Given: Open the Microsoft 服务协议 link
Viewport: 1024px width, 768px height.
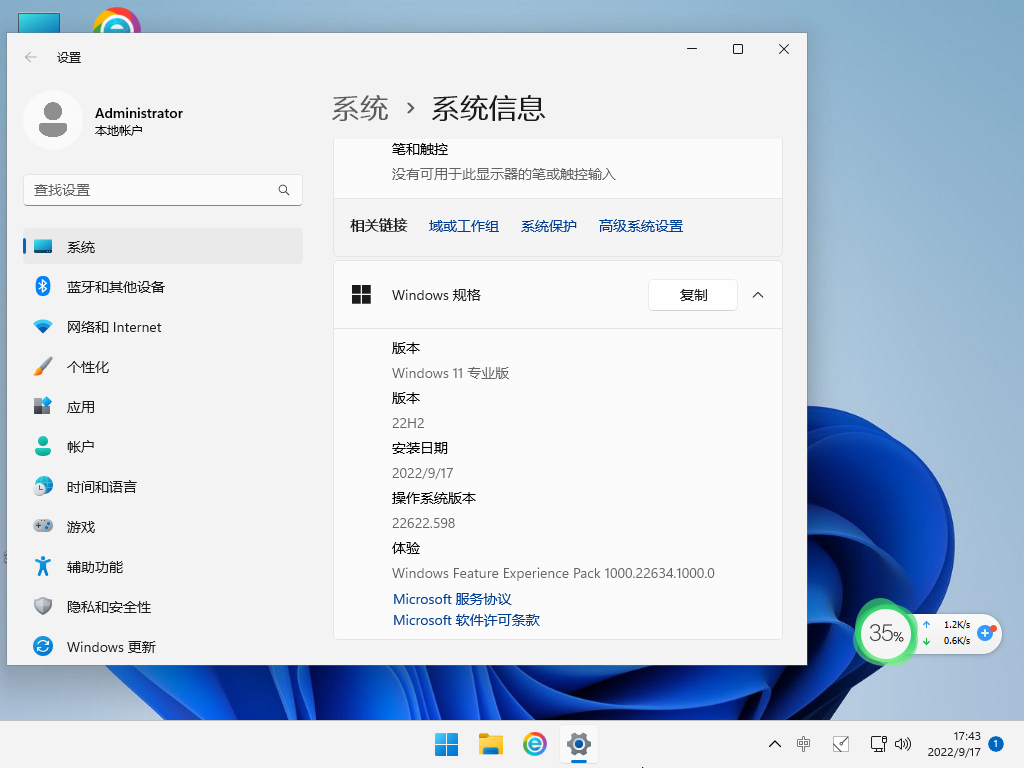Looking at the screenshot, I should click(465, 597).
